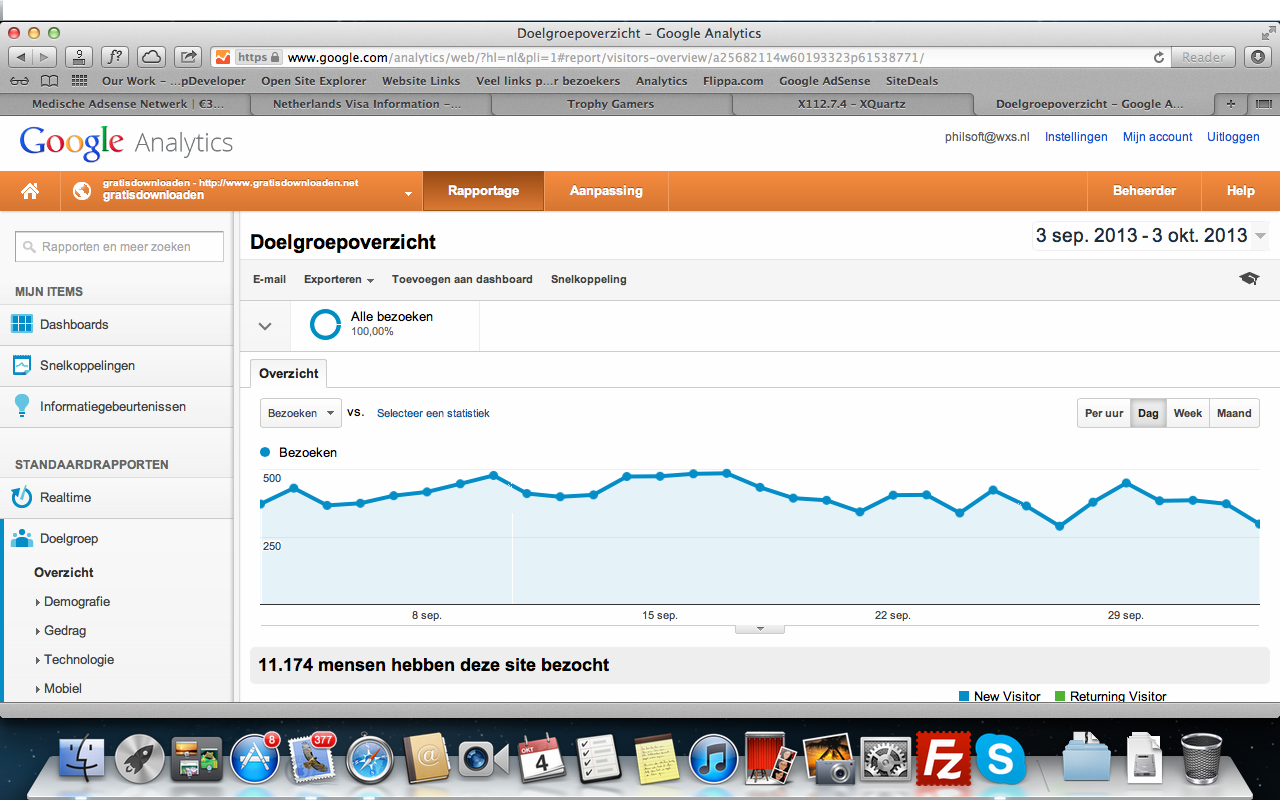Click the Safari iCloud tabs button
This screenshot has height=800, width=1280.
151,57
